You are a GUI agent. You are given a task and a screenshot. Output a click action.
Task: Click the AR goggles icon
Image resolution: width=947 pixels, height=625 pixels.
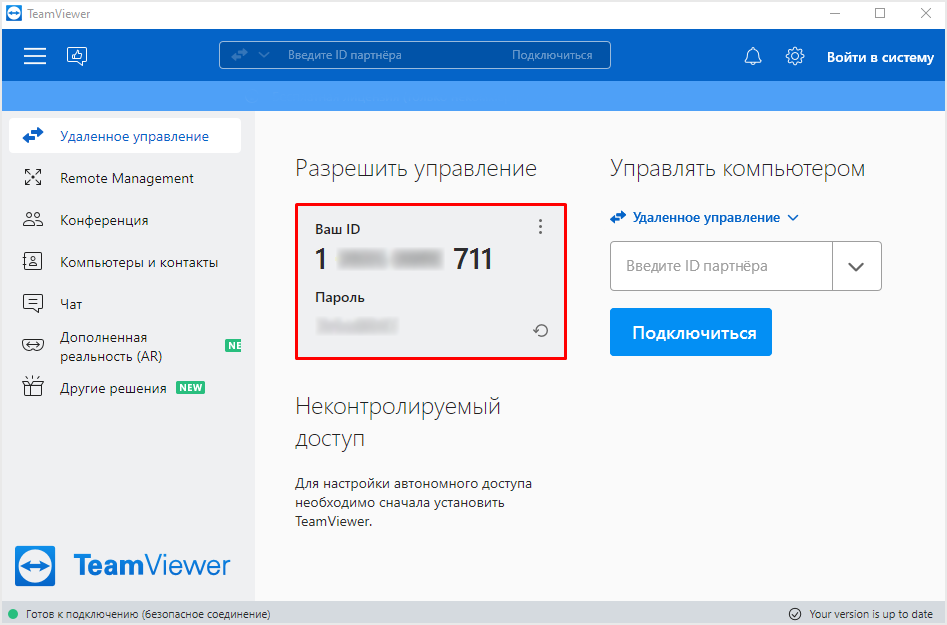pos(33,345)
